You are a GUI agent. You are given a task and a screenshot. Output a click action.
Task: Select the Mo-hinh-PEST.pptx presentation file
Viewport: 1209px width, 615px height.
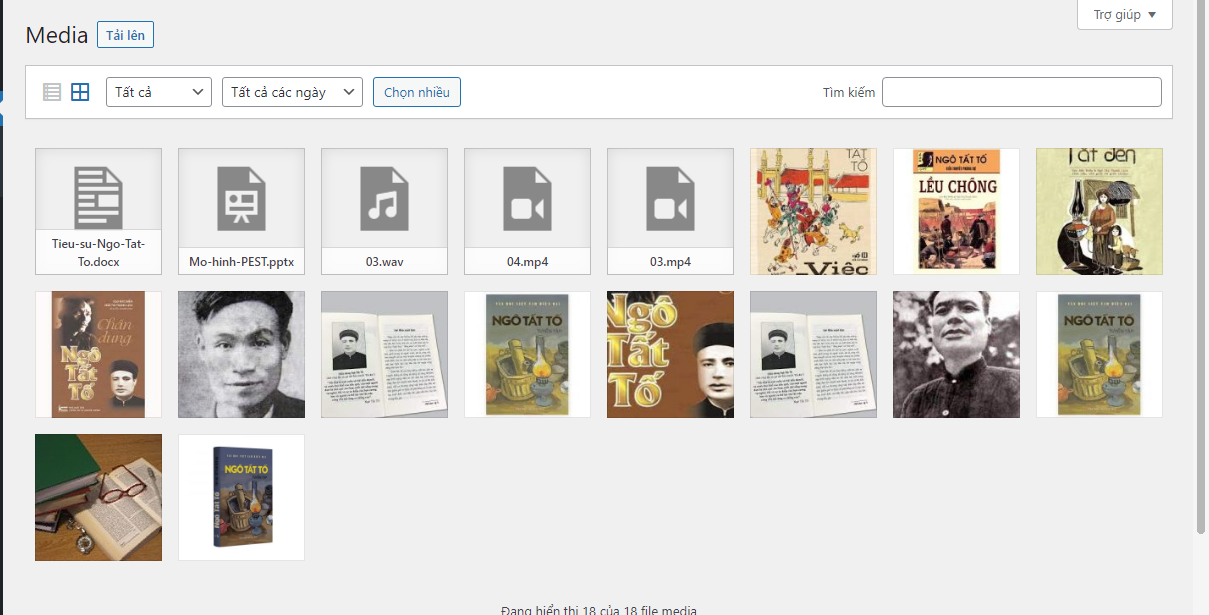click(241, 211)
